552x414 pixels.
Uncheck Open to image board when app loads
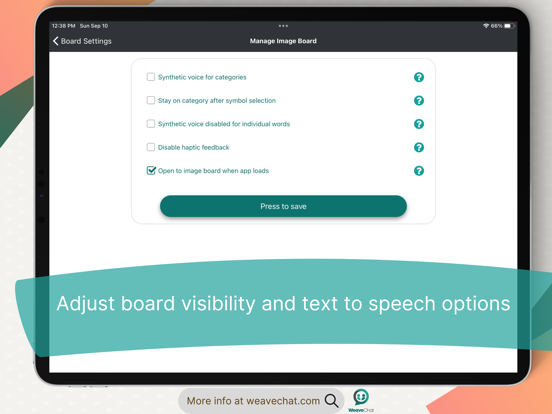[x=151, y=170]
